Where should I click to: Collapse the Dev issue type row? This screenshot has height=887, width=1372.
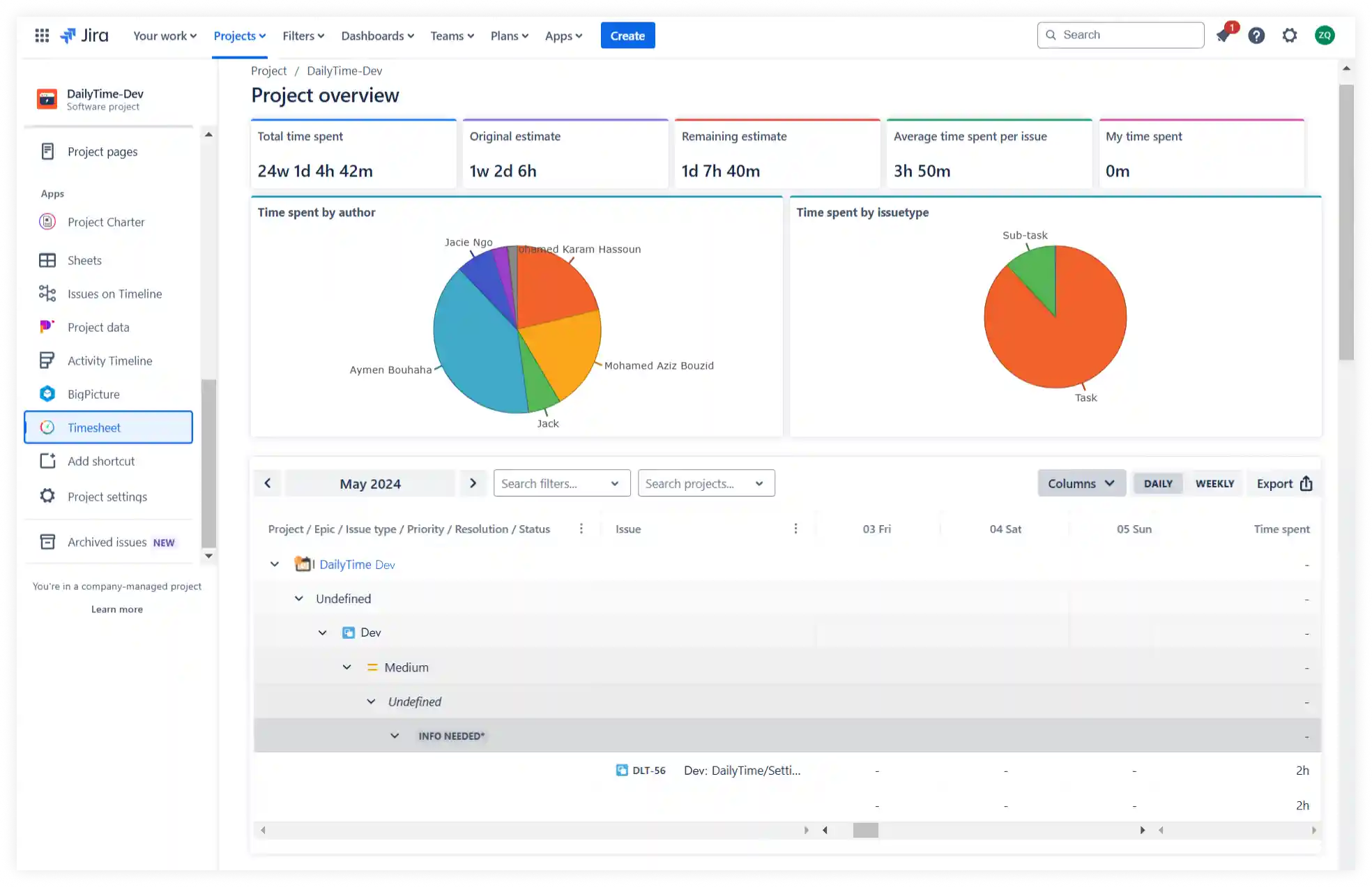click(323, 632)
